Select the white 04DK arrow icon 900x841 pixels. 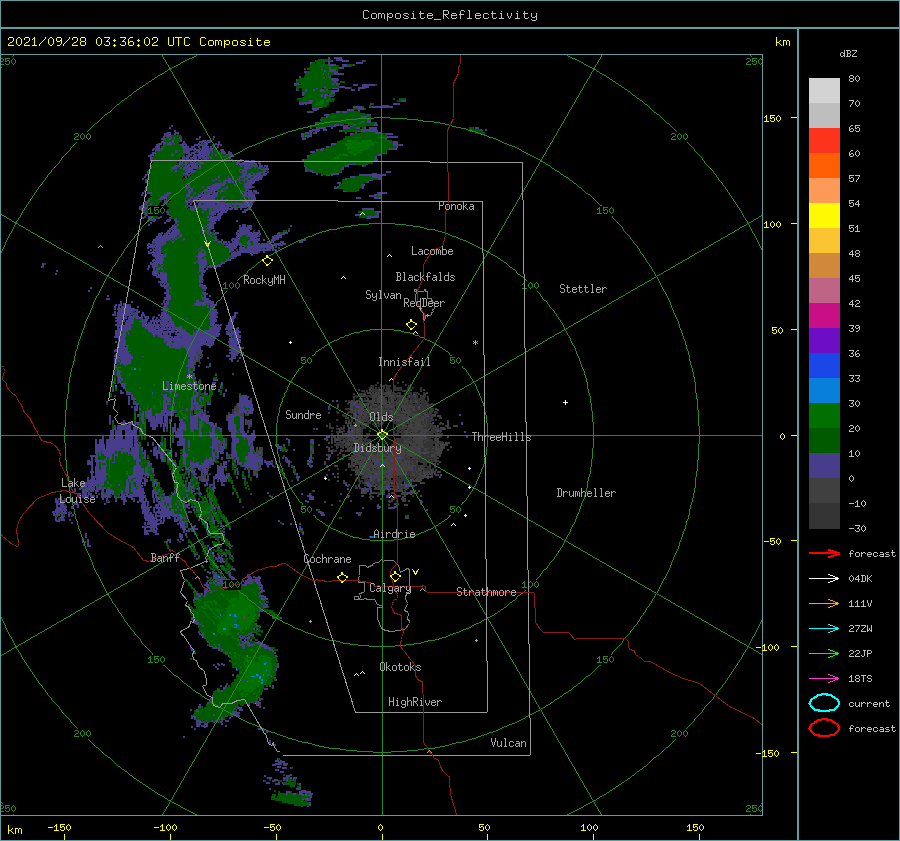pyautogui.click(x=824, y=579)
